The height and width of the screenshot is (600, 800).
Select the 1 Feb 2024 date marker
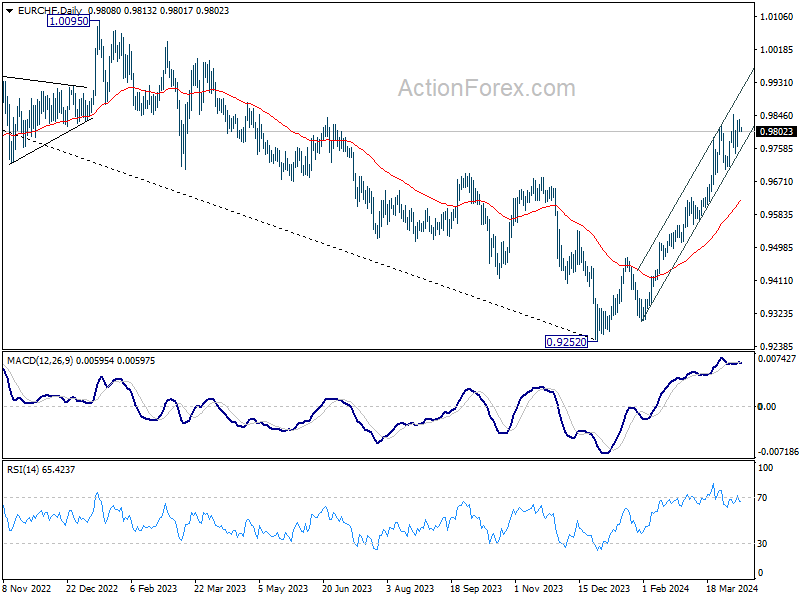[x=666, y=588]
